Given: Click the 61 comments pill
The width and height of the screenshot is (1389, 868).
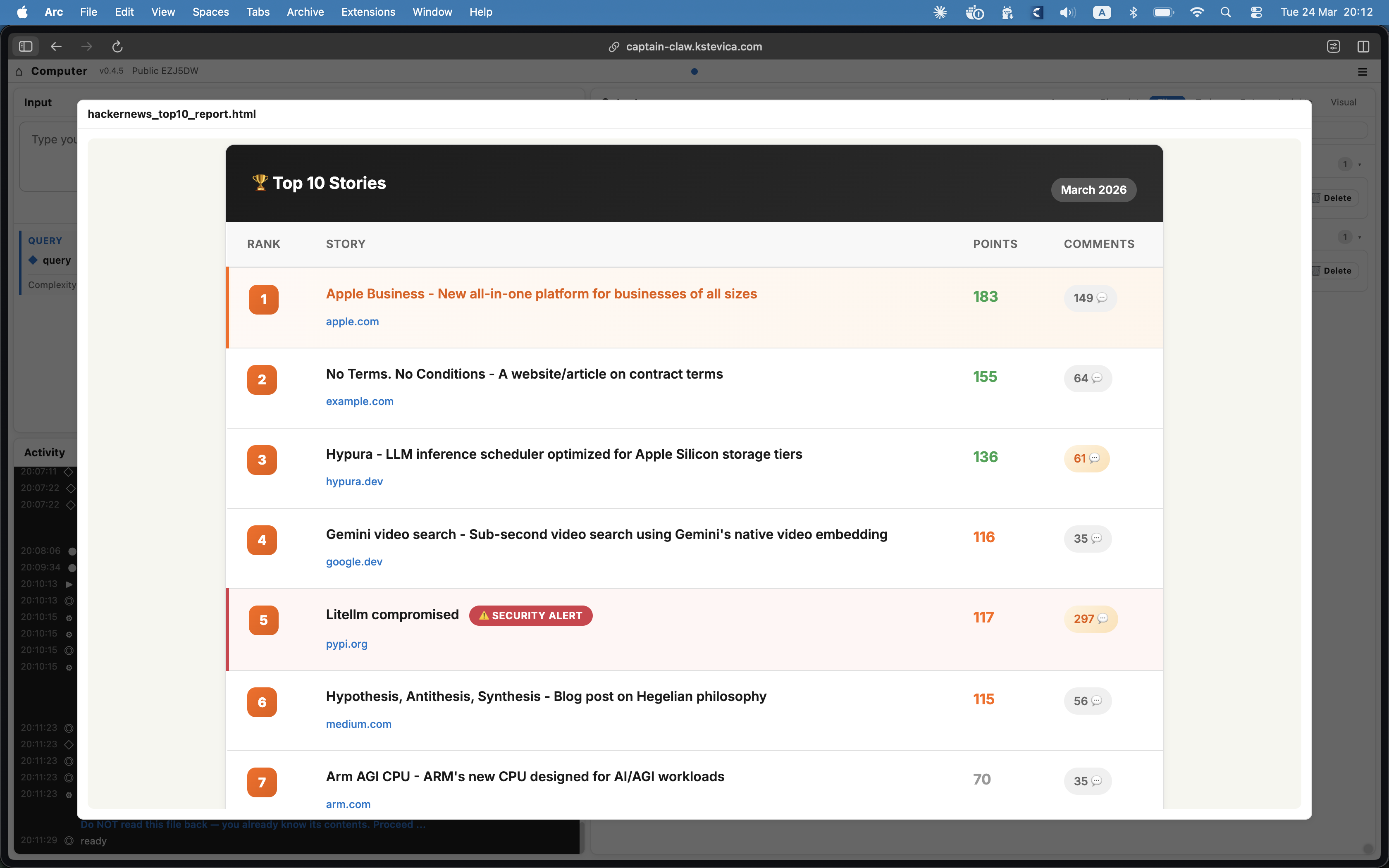Looking at the screenshot, I should pyautogui.click(x=1086, y=459).
